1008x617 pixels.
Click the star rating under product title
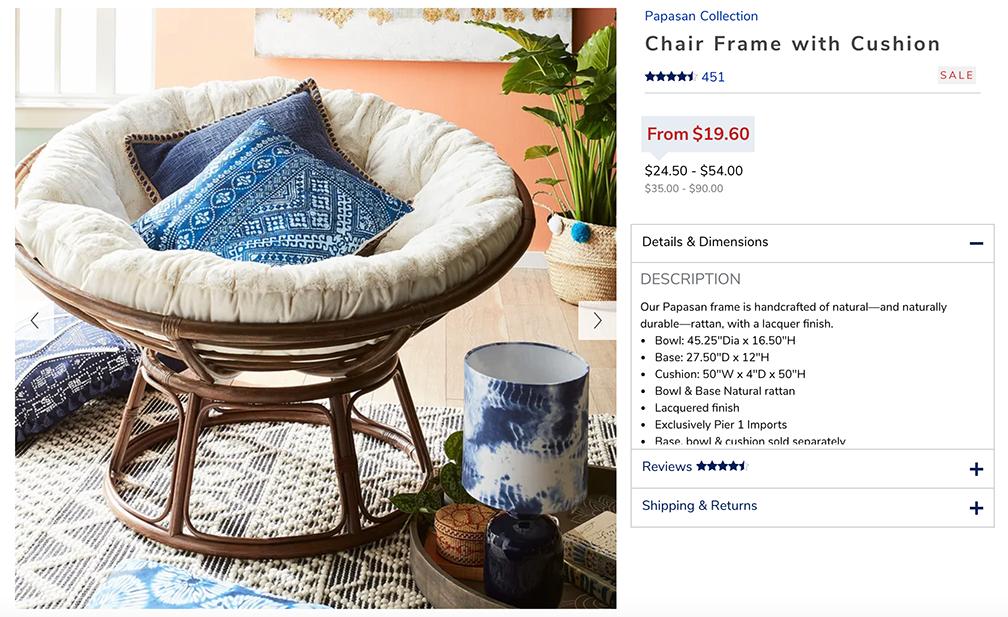(670, 77)
